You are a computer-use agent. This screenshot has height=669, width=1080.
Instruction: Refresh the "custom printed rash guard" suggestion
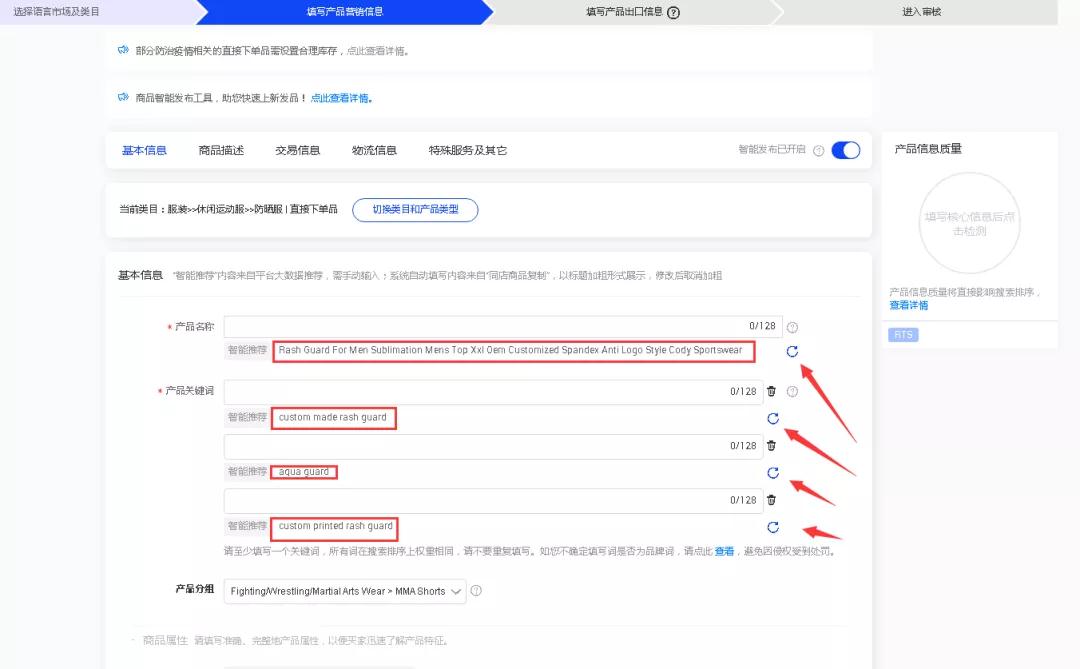pyautogui.click(x=774, y=527)
